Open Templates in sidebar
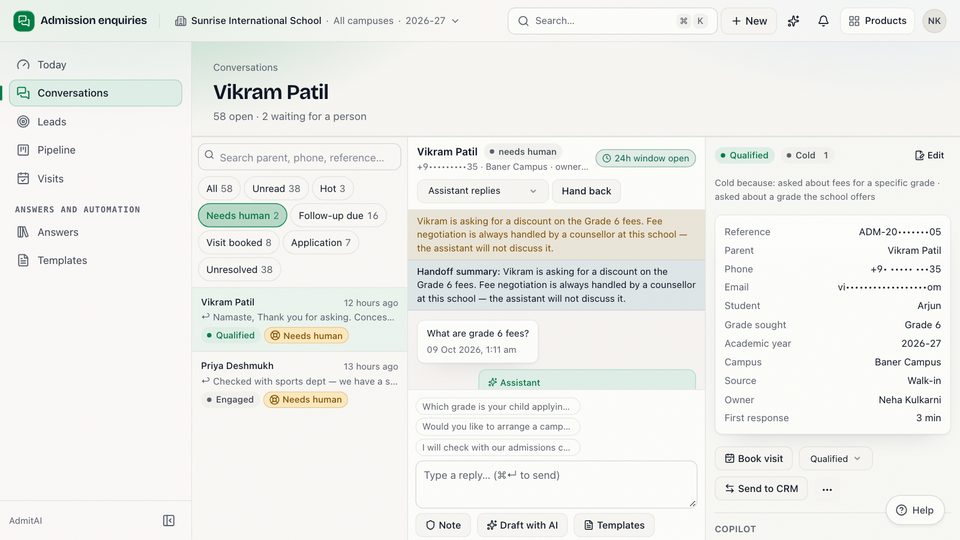 [x=96, y=260]
